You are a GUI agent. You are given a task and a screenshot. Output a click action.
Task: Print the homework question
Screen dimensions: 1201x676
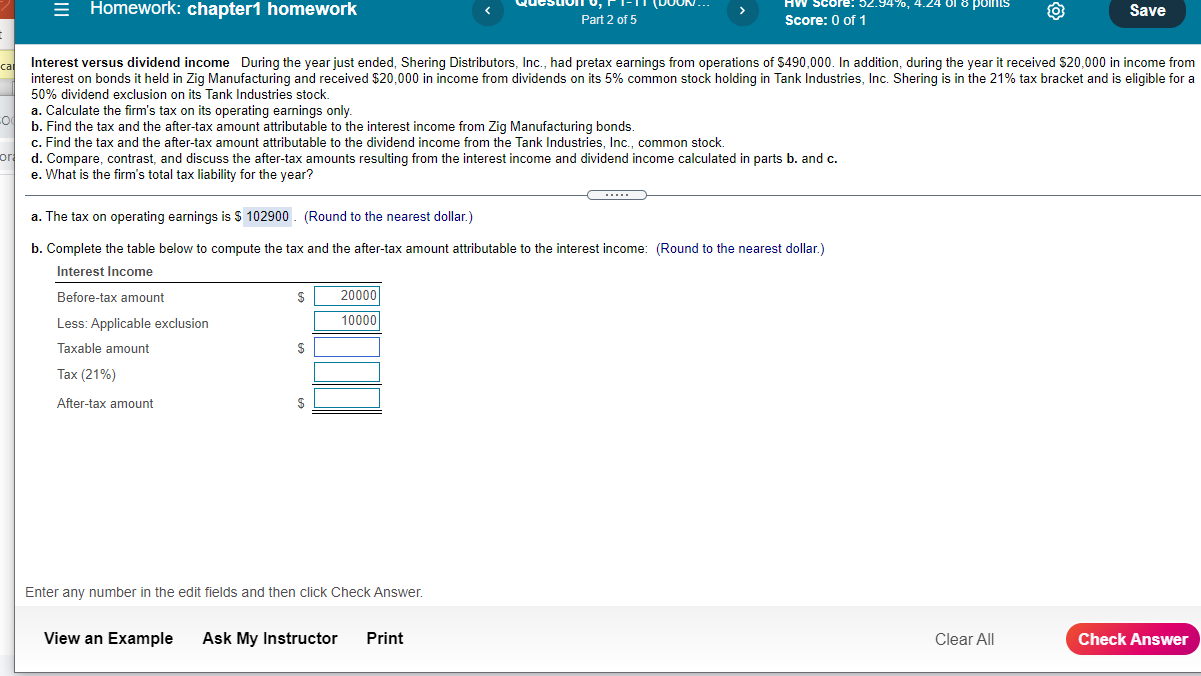tap(384, 638)
